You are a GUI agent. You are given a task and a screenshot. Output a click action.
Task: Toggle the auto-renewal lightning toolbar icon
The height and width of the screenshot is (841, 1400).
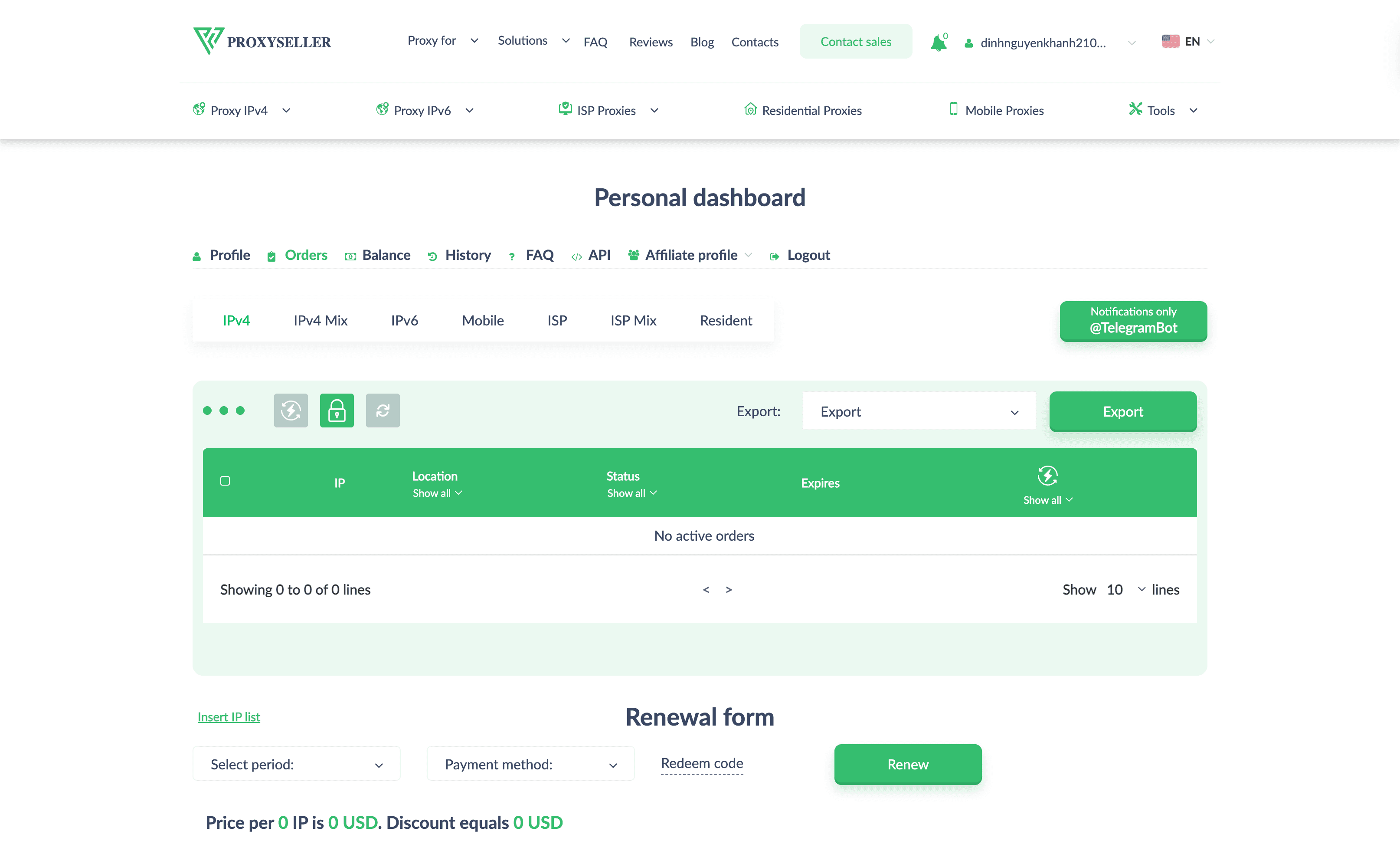point(291,410)
